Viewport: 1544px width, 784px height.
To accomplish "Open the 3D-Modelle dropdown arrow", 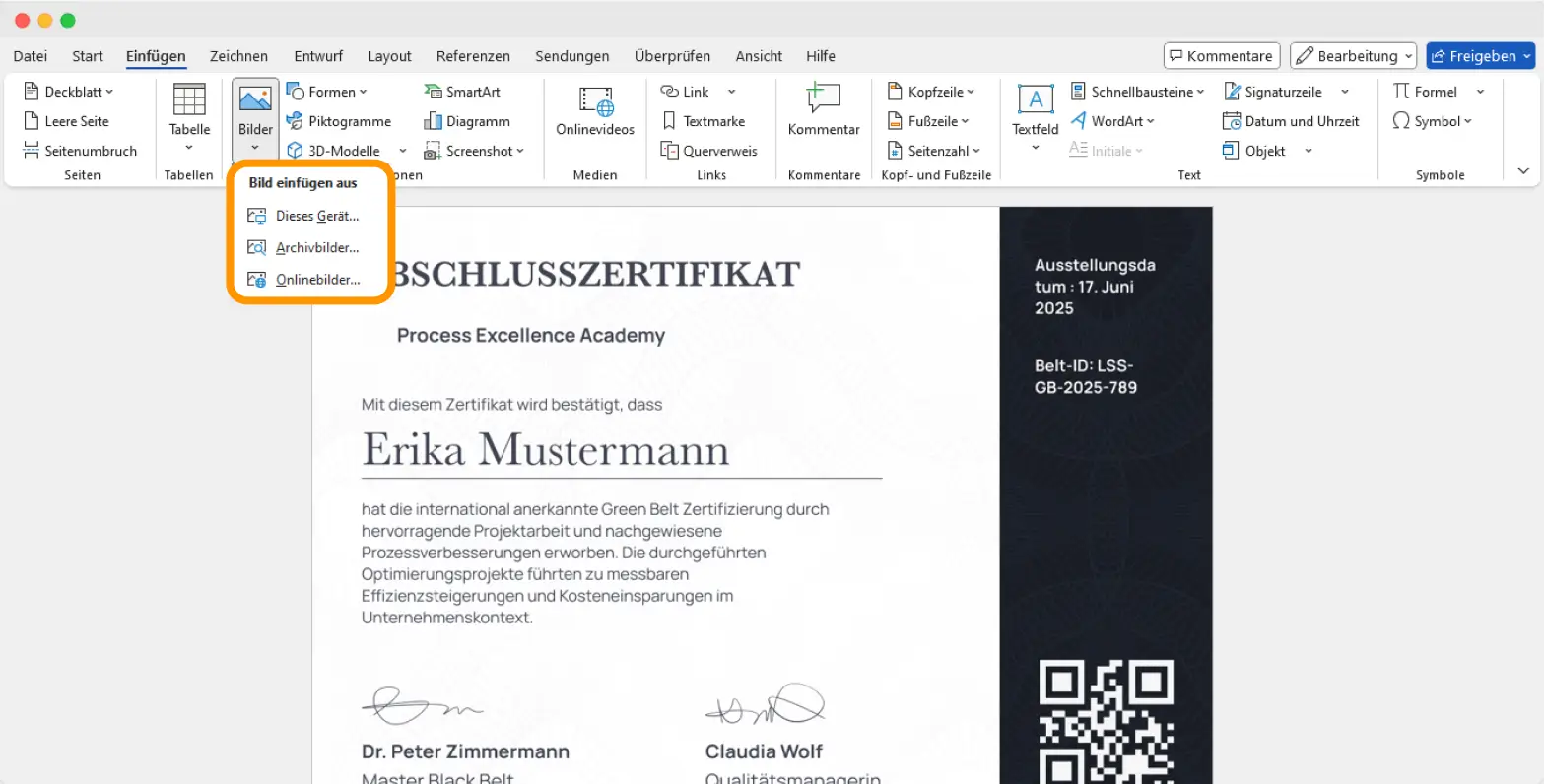I will pos(402,151).
